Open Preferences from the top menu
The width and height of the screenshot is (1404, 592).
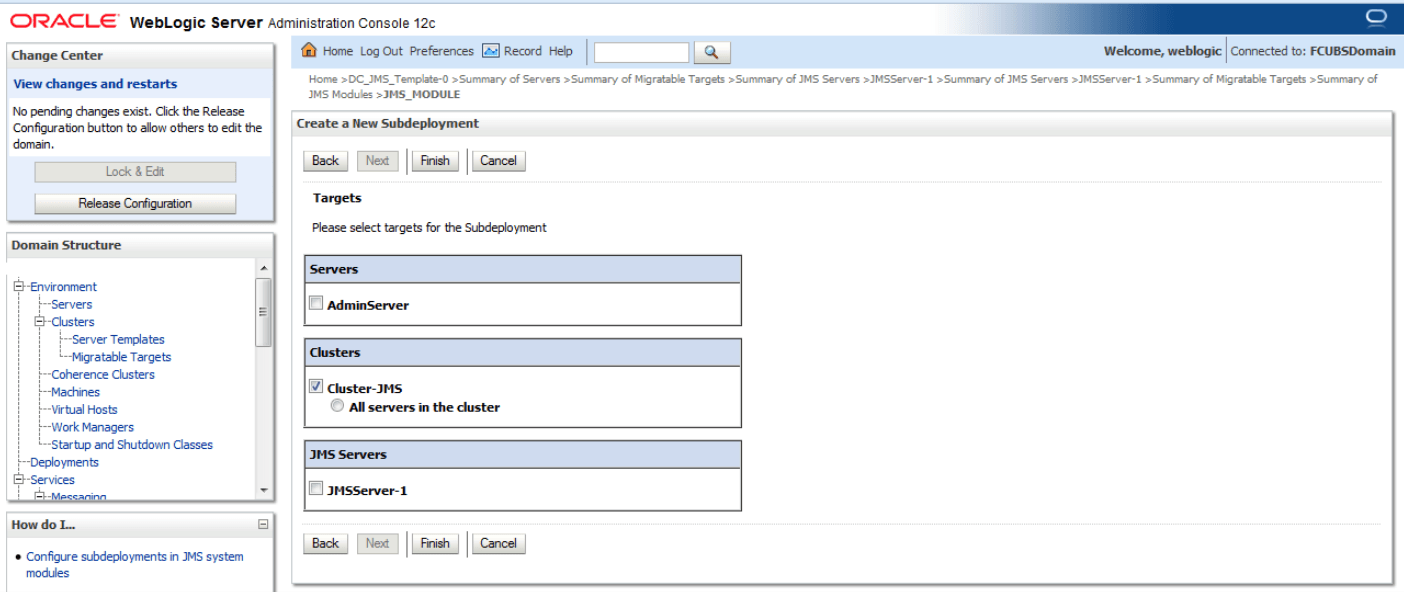(441, 51)
